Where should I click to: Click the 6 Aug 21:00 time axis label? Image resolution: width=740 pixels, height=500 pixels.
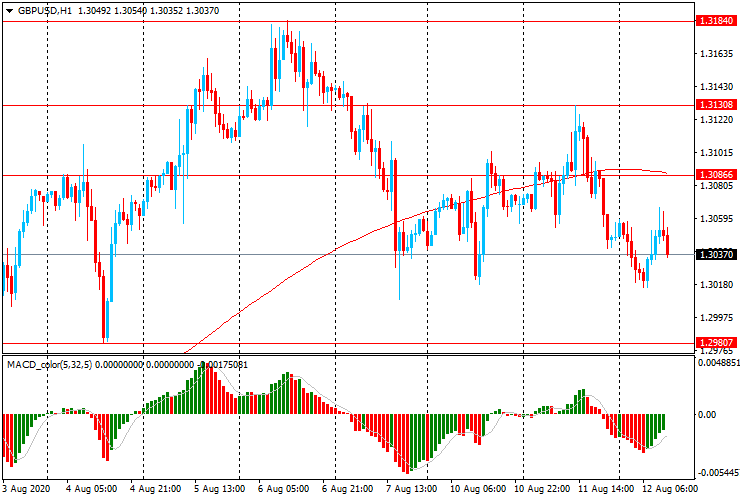347,488
